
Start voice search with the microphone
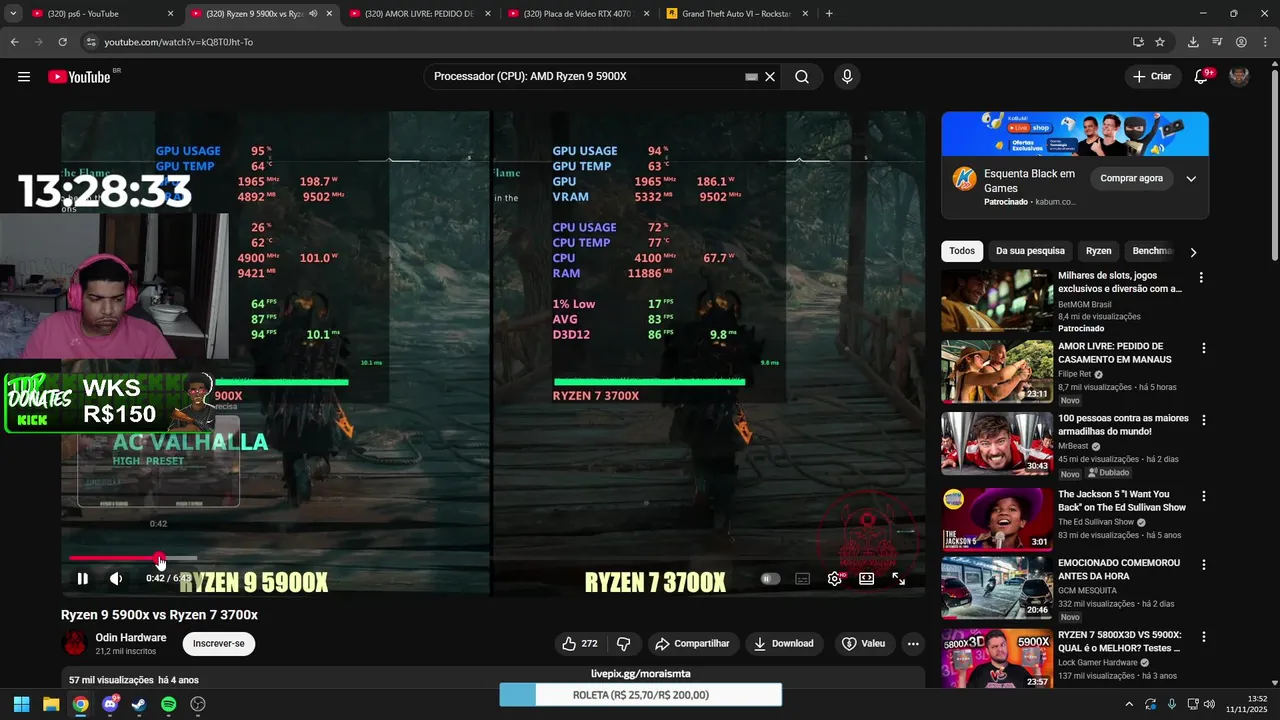coord(847,77)
